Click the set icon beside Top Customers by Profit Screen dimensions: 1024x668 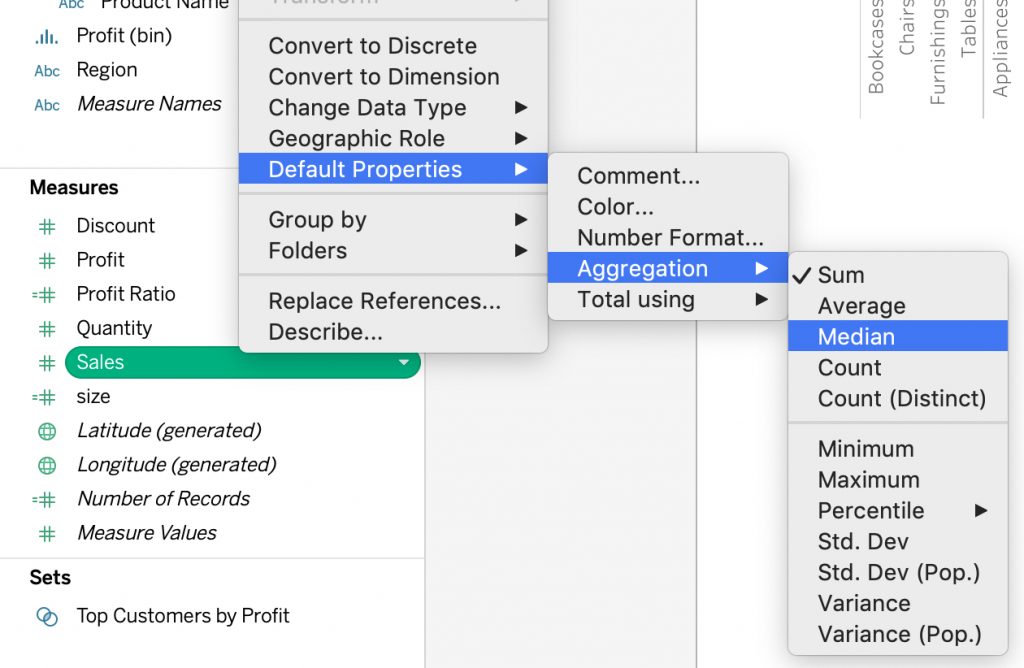[47, 616]
